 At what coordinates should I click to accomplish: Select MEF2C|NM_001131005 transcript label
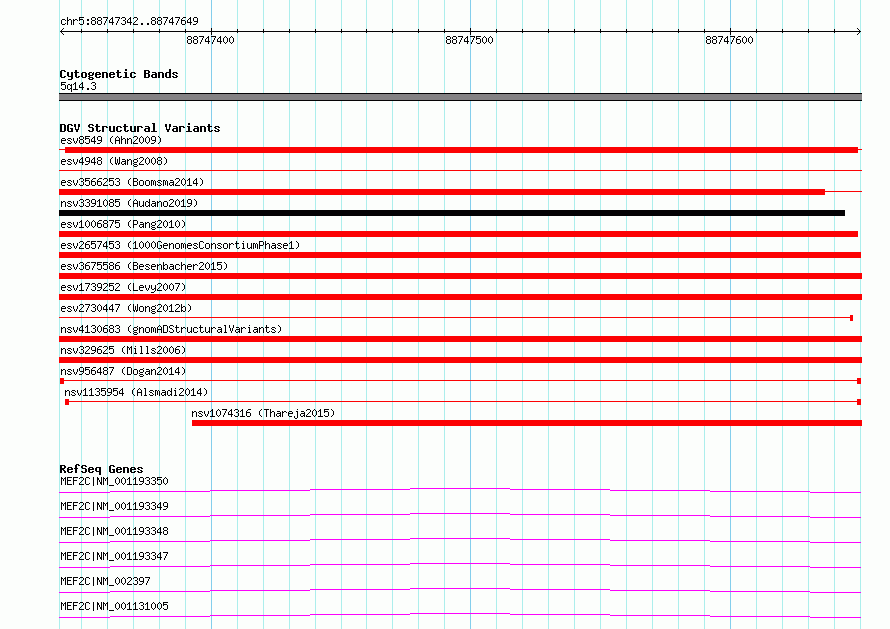point(114,606)
